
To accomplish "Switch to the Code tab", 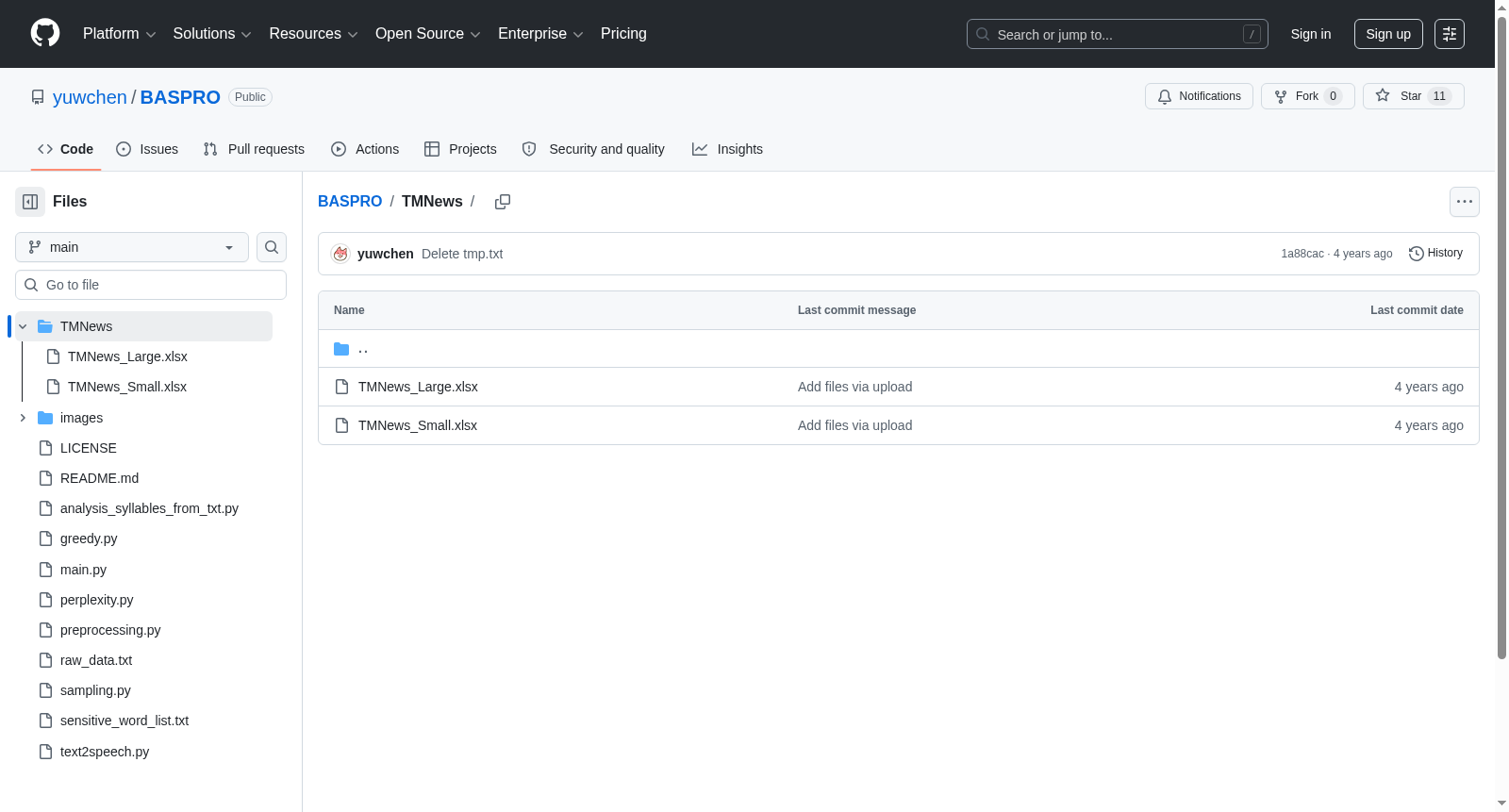I will 66,149.
